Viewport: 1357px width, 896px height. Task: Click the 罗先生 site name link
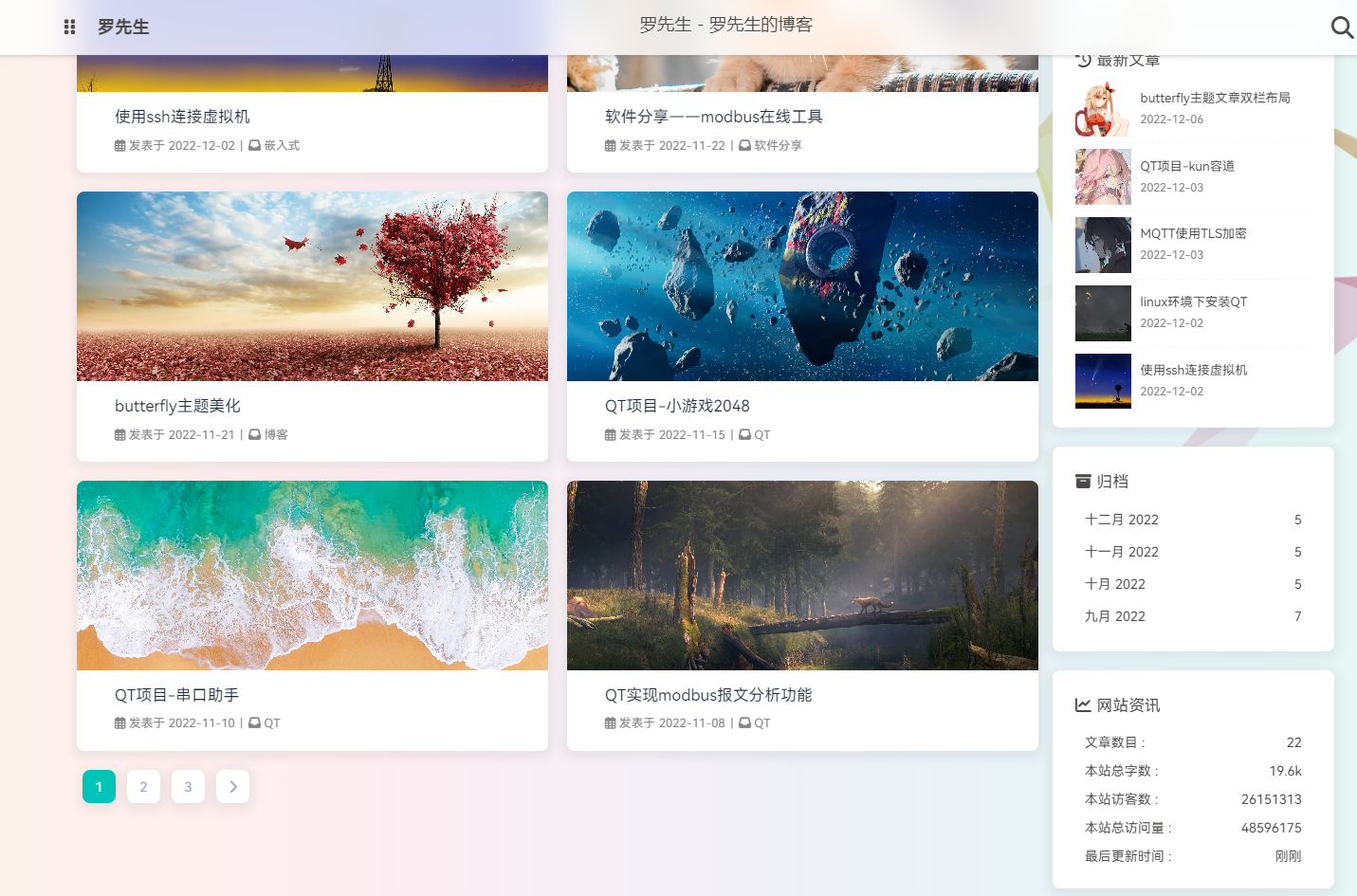point(123,27)
